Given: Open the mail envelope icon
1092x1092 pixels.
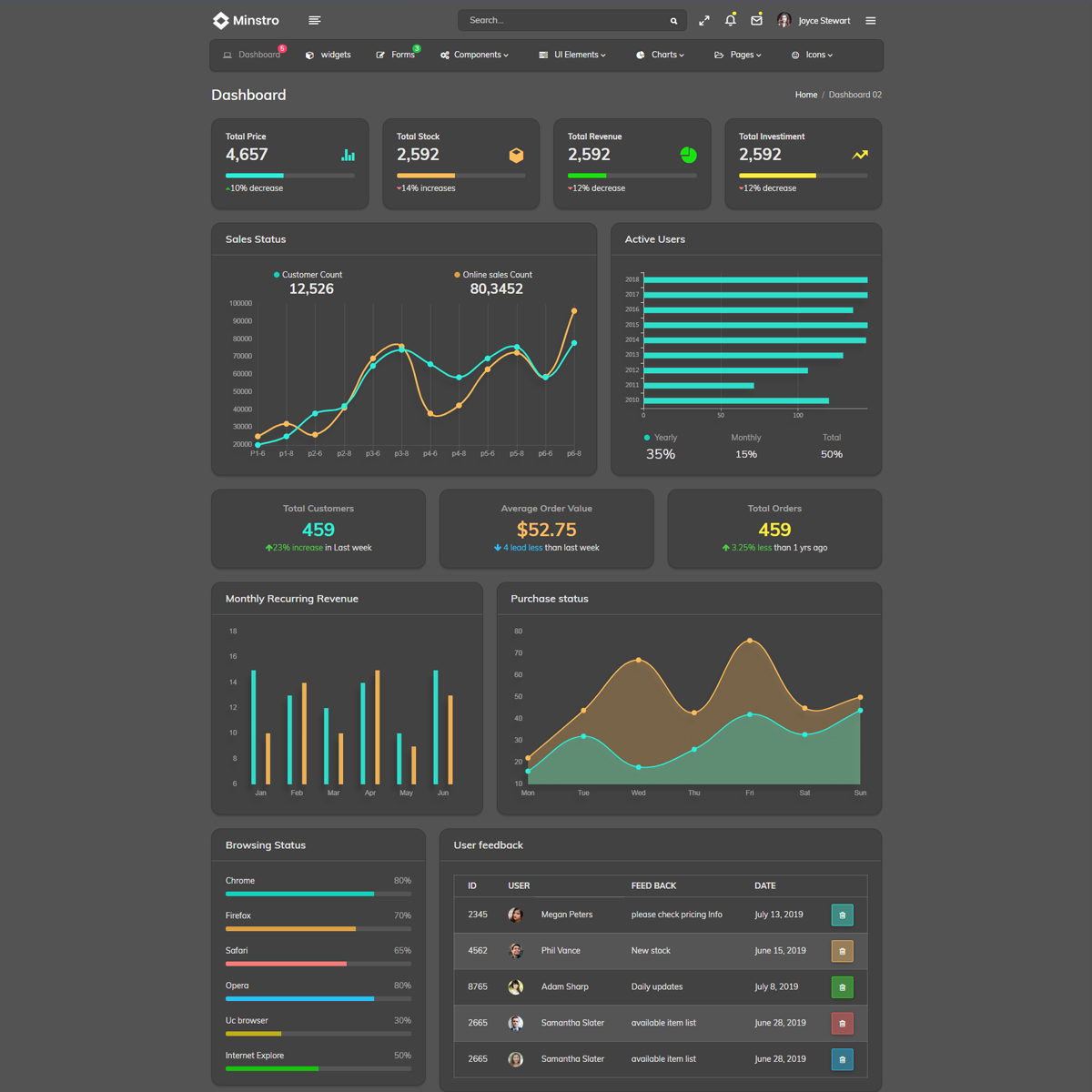Looking at the screenshot, I should (x=756, y=20).
